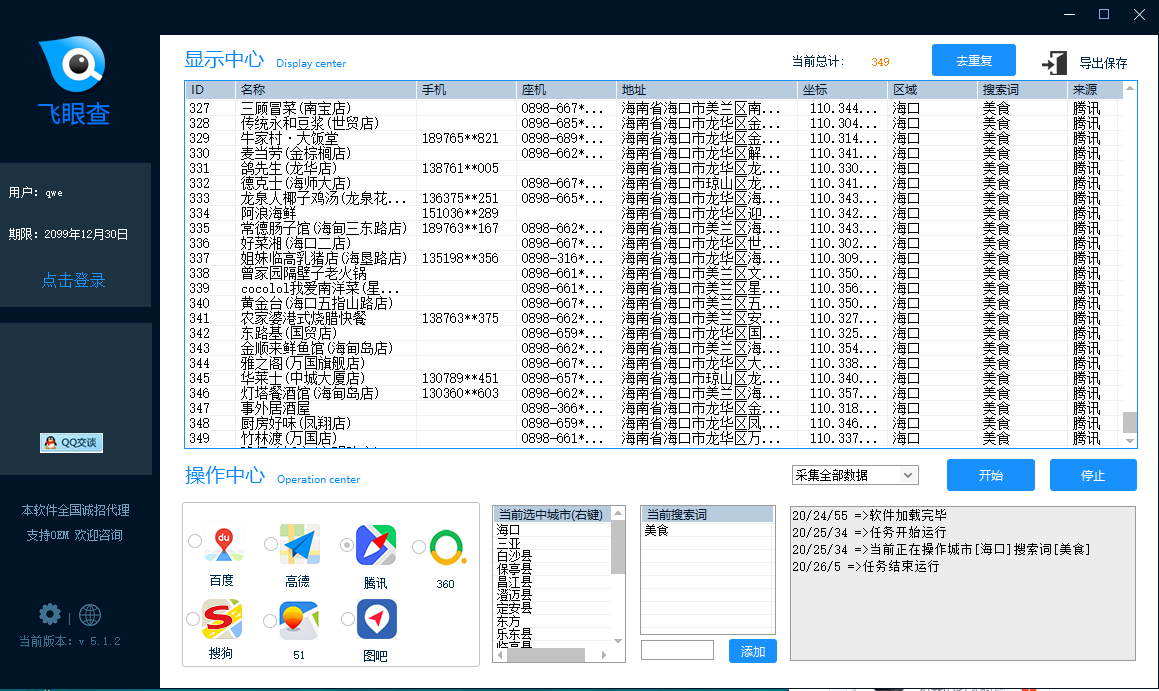Click the Baidu map source icon

(224, 544)
